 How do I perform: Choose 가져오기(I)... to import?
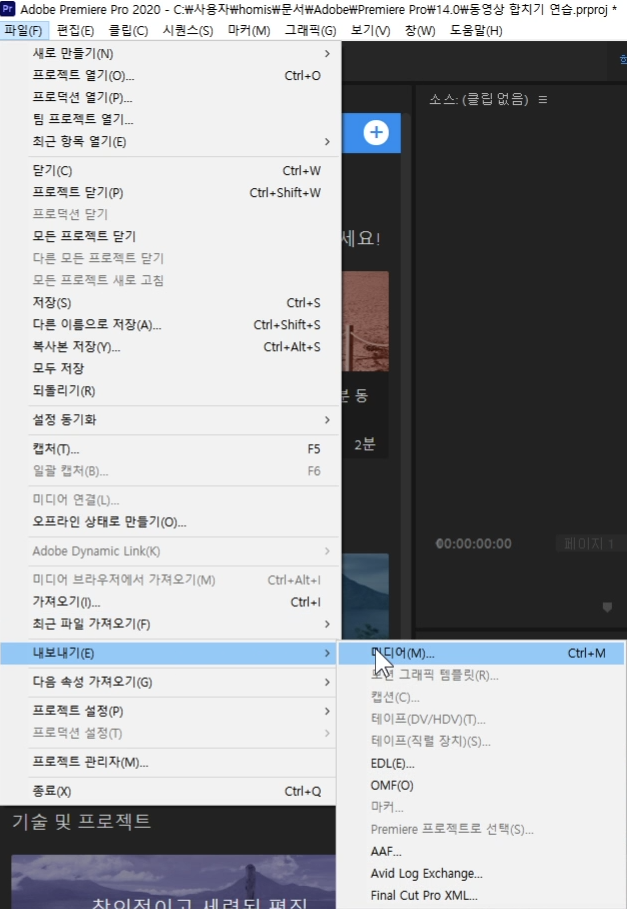pyautogui.click(x=168, y=602)
